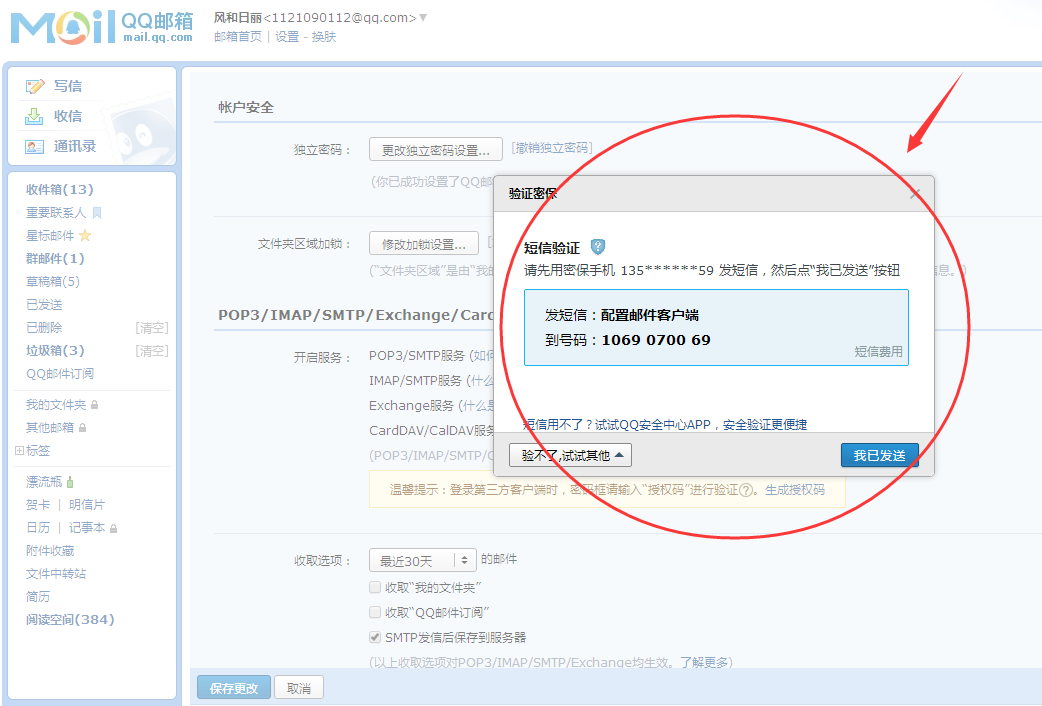
Task: Click the 写信 compose mail icon
Action: pyautogui.click(x=35, y=87)
